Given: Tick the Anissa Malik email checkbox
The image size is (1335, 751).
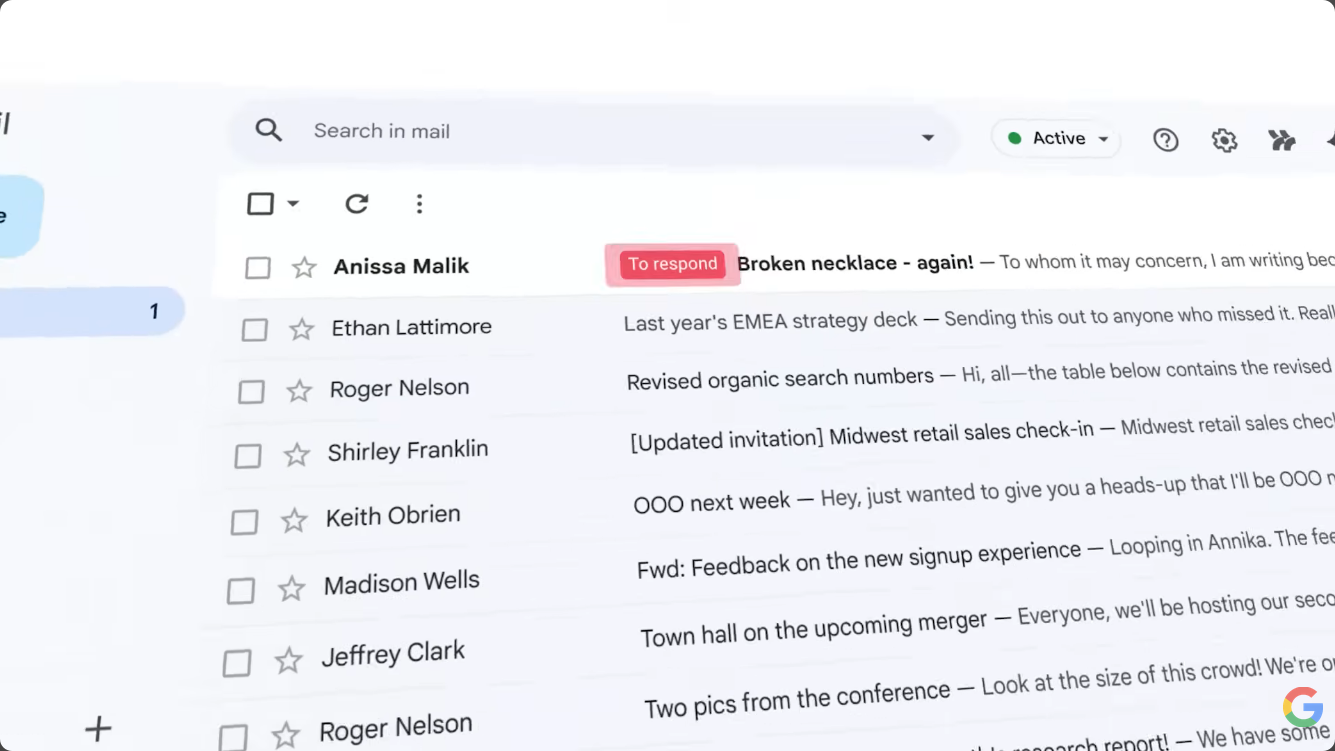Looking at the screenshot, I should (x=258, y=268).
